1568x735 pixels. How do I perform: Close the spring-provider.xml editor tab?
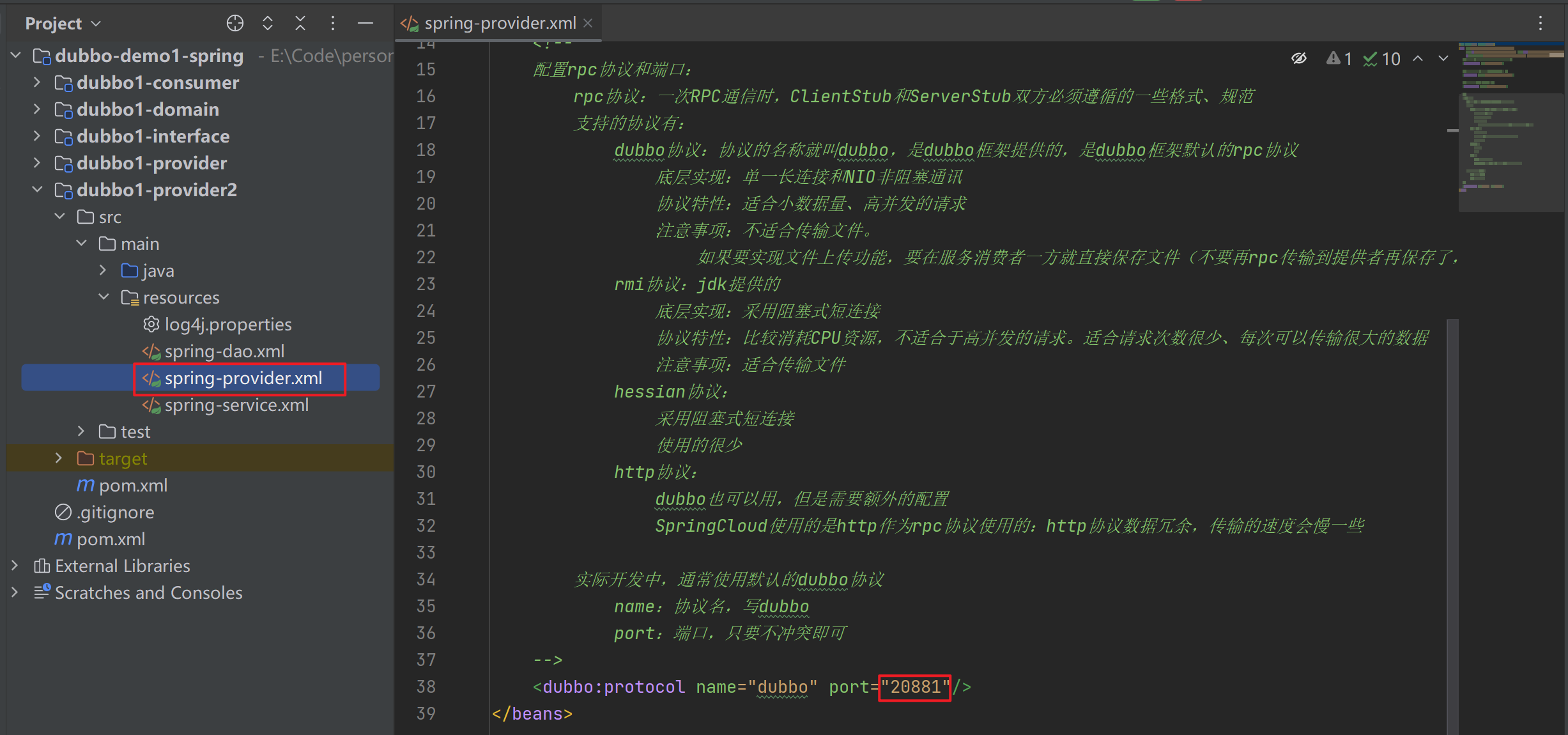[x=588, y=23]
